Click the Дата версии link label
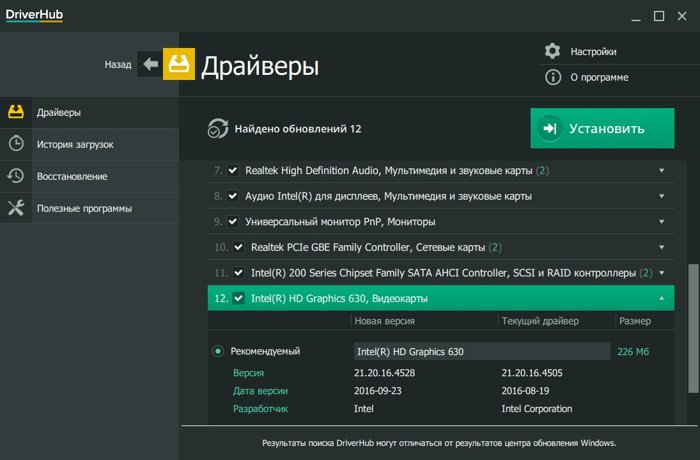 pyautogui.click(x=260, y=391)
